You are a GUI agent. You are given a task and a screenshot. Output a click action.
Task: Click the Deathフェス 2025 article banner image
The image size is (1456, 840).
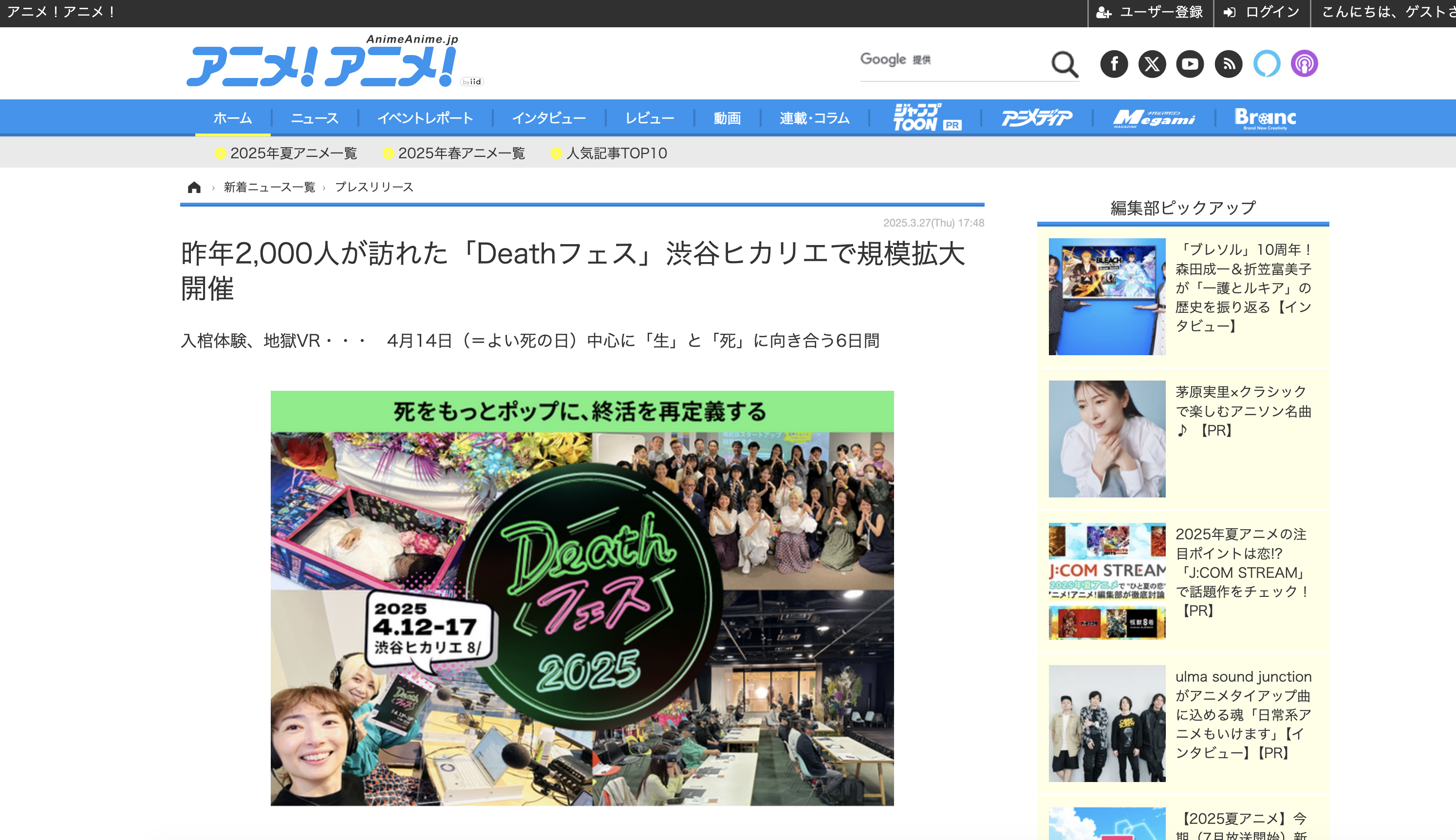click(x=582, y=598)
